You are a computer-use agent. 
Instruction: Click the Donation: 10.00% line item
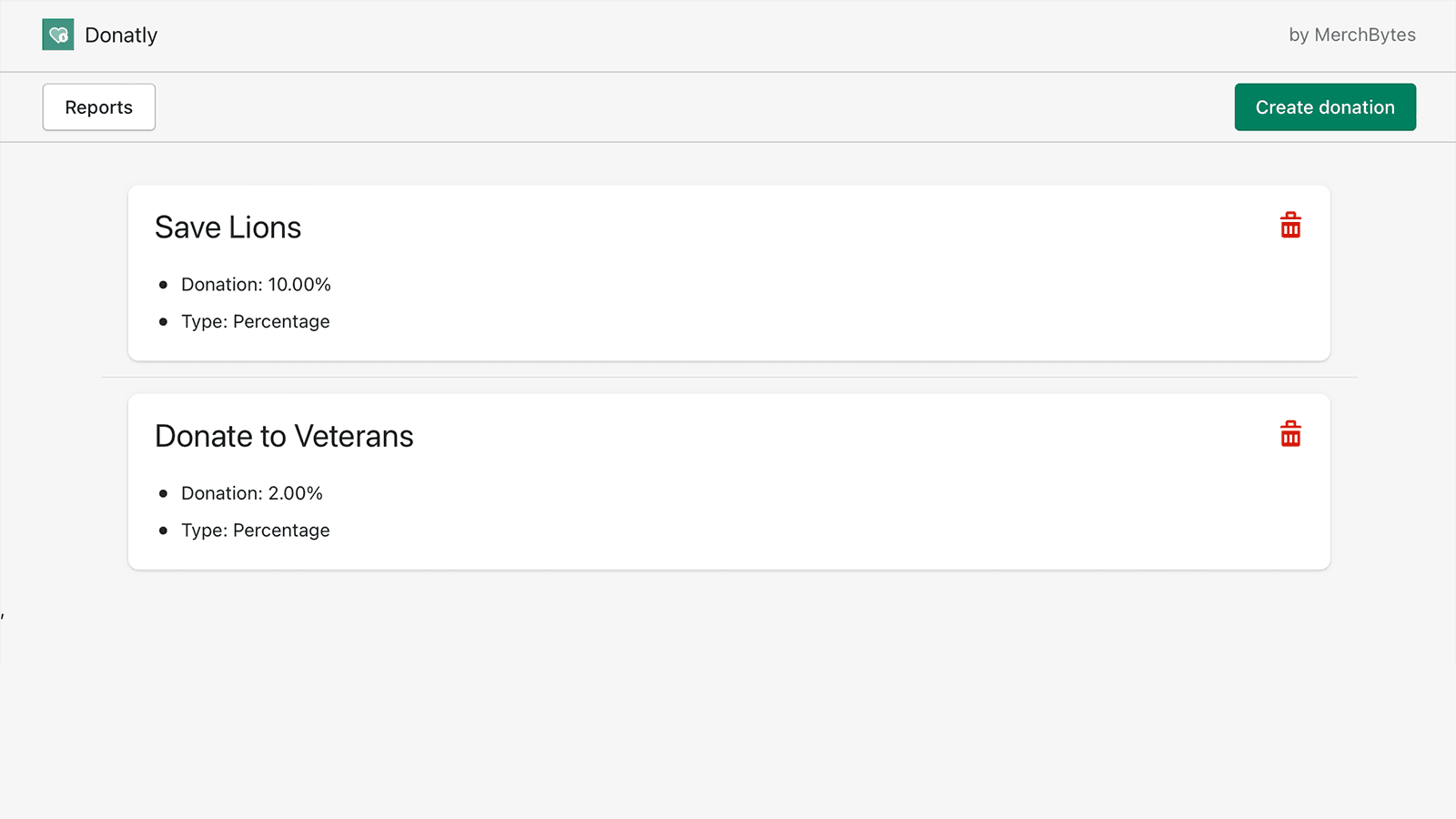point(256,284)
